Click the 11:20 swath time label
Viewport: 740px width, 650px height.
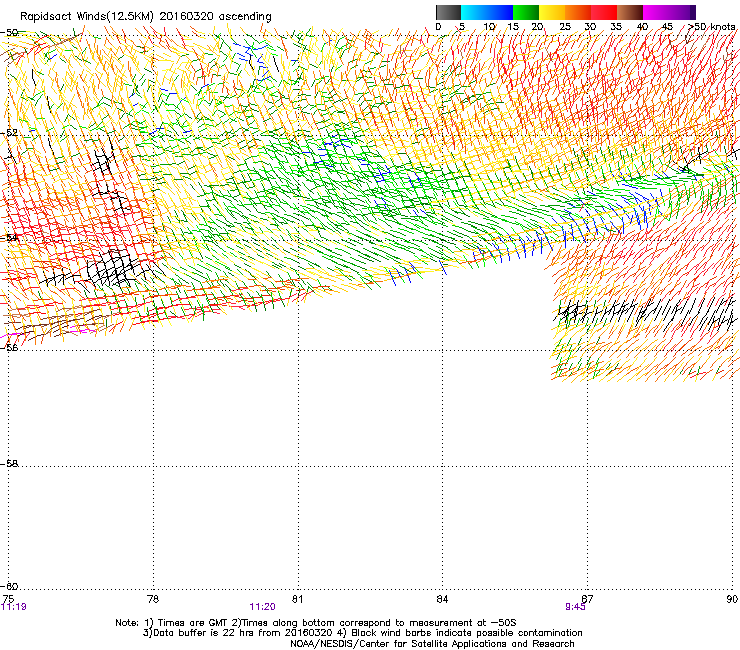262,607
